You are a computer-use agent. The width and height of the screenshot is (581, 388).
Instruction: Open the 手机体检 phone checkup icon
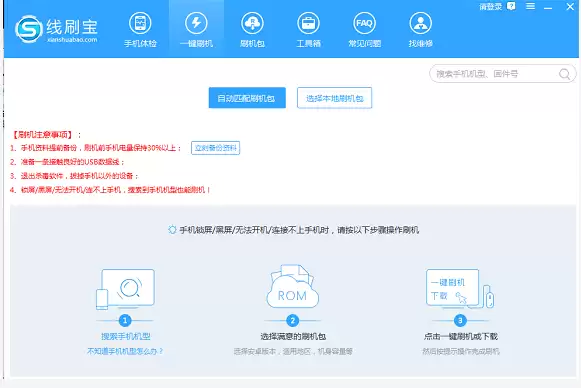click(x=140, y=23)
